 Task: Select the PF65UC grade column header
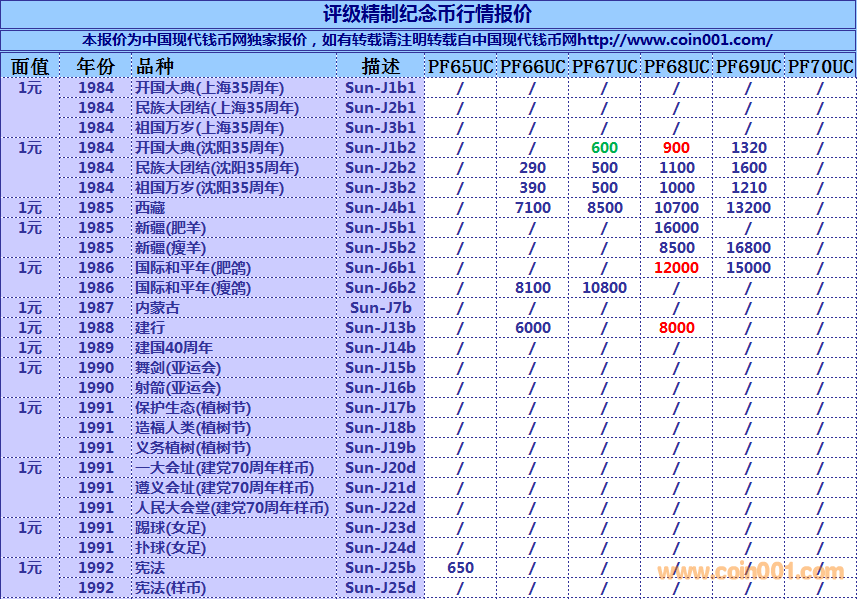coord(460,66)
